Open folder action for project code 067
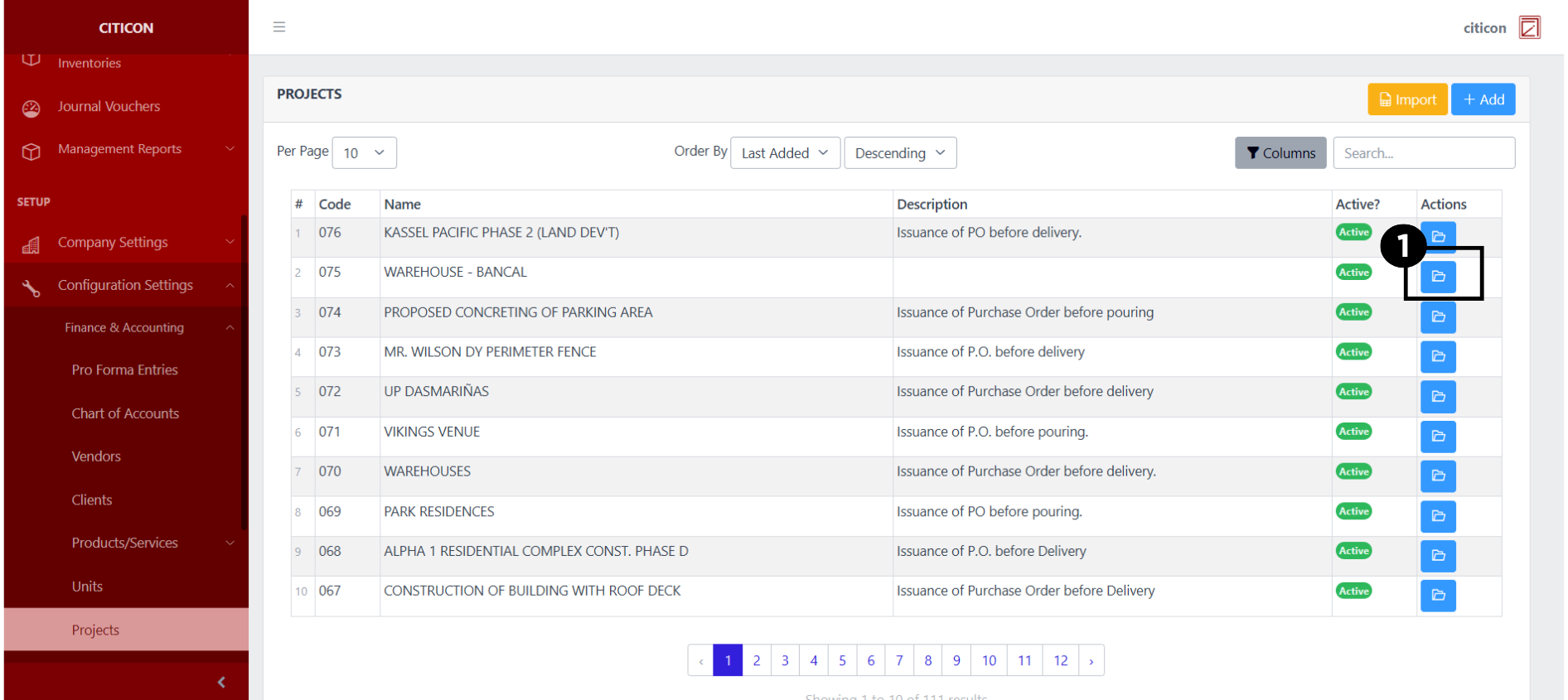The height and width of the screenshot is (700, 1568). click(x=1438, y=596)
